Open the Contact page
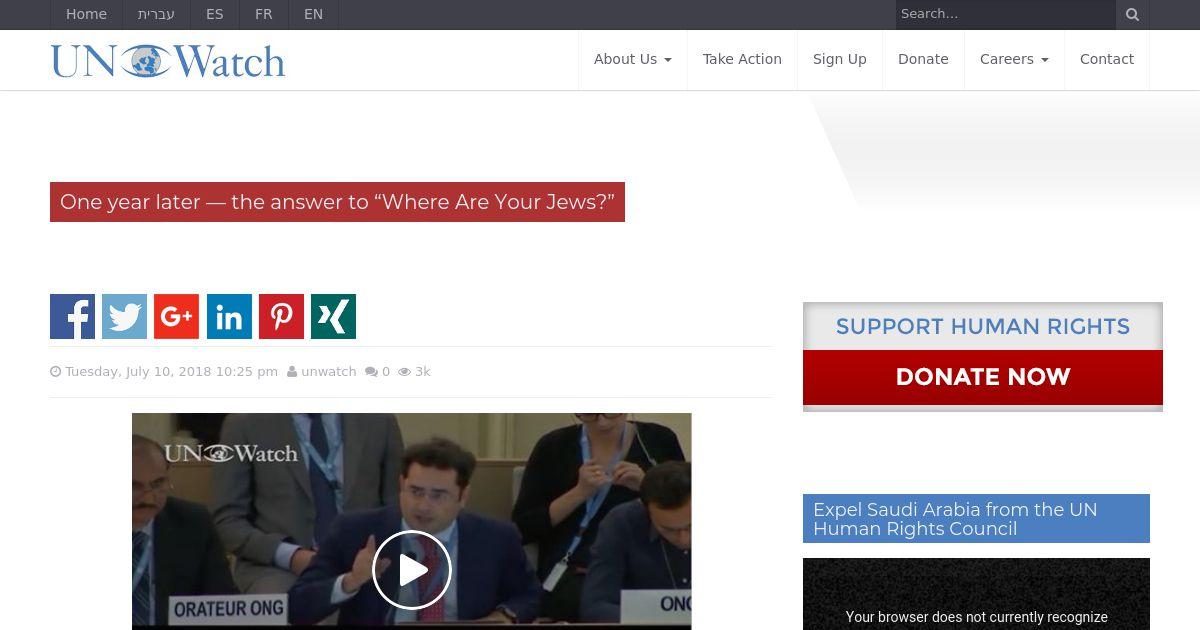 tap(1107, 59)
